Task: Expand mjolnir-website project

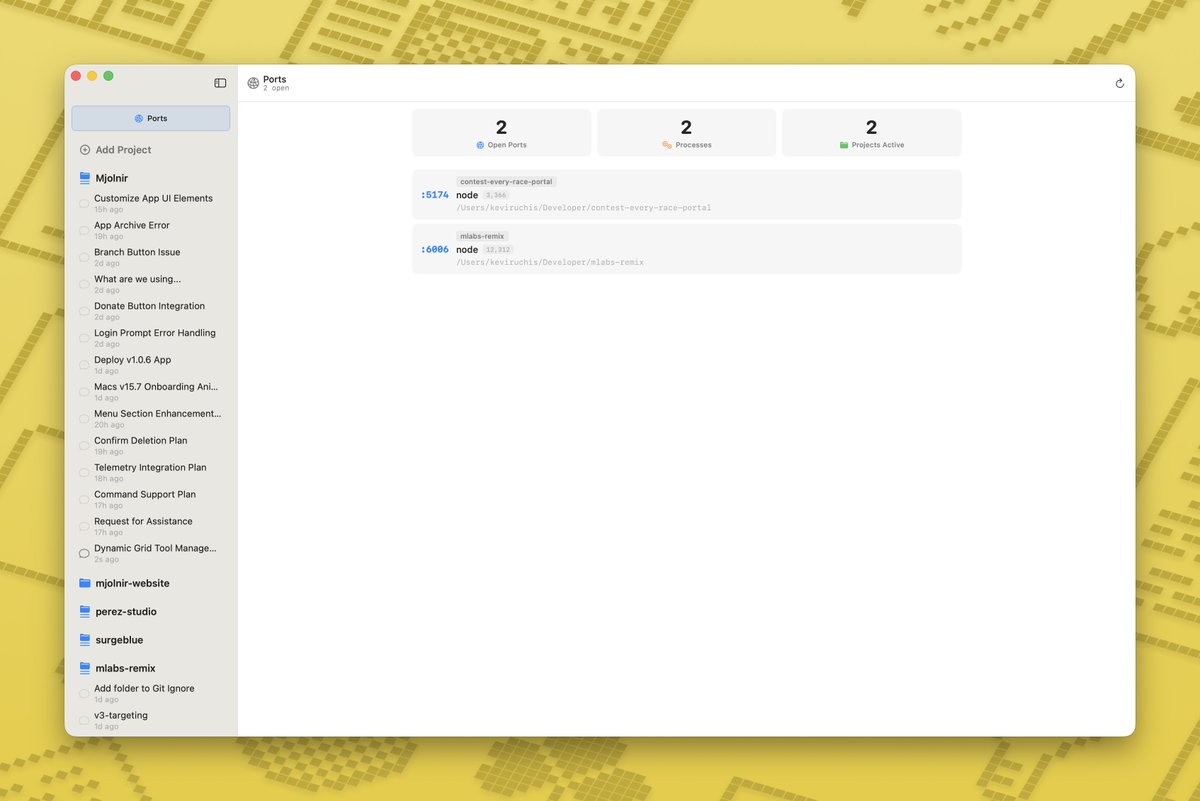Action: click(x=132, y=583)
